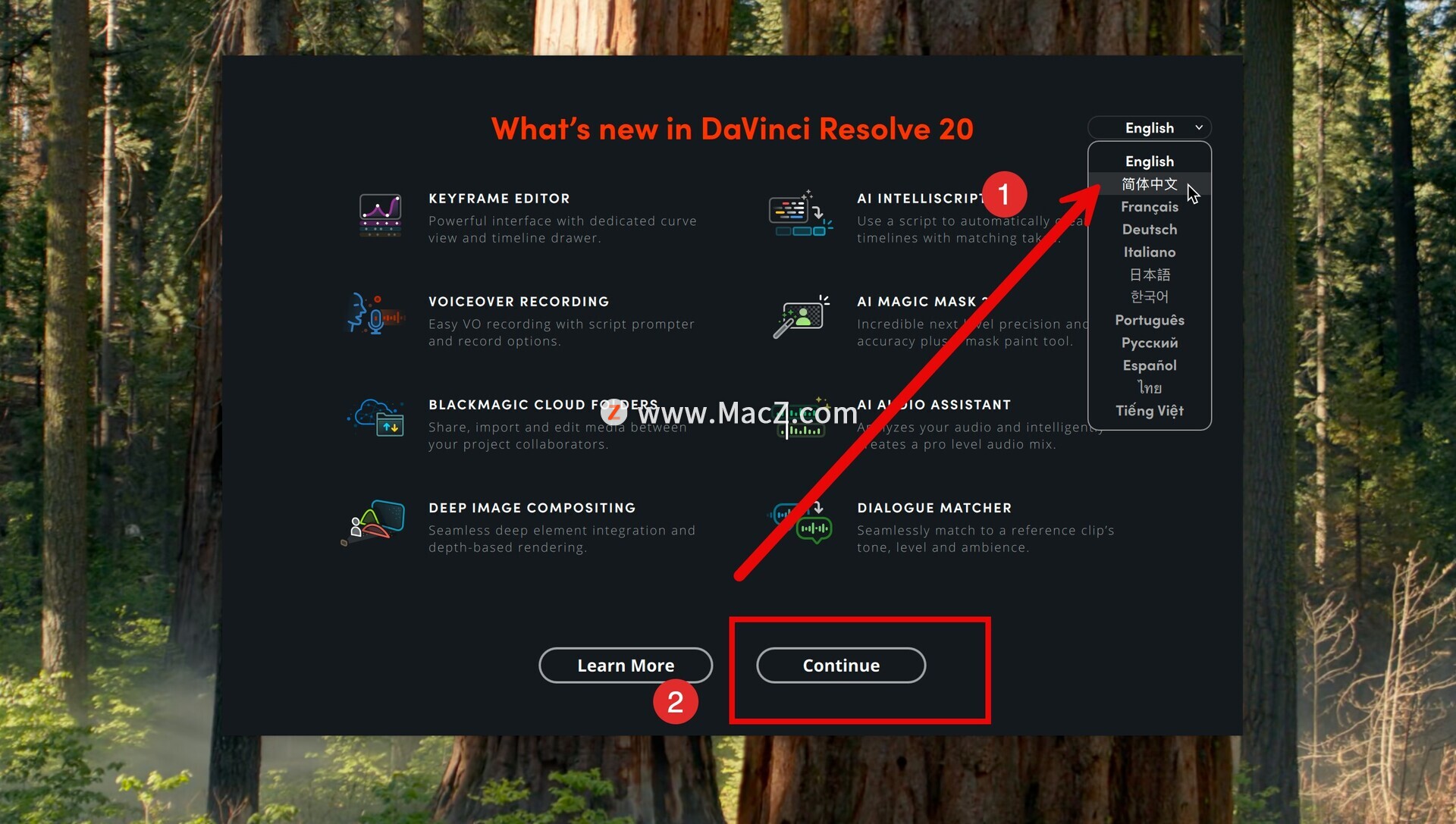Select Русский in the language list
Image resolution: width=1456 pixels, height=824 pixels.
pyautogui.click(x=1150, y=343)
